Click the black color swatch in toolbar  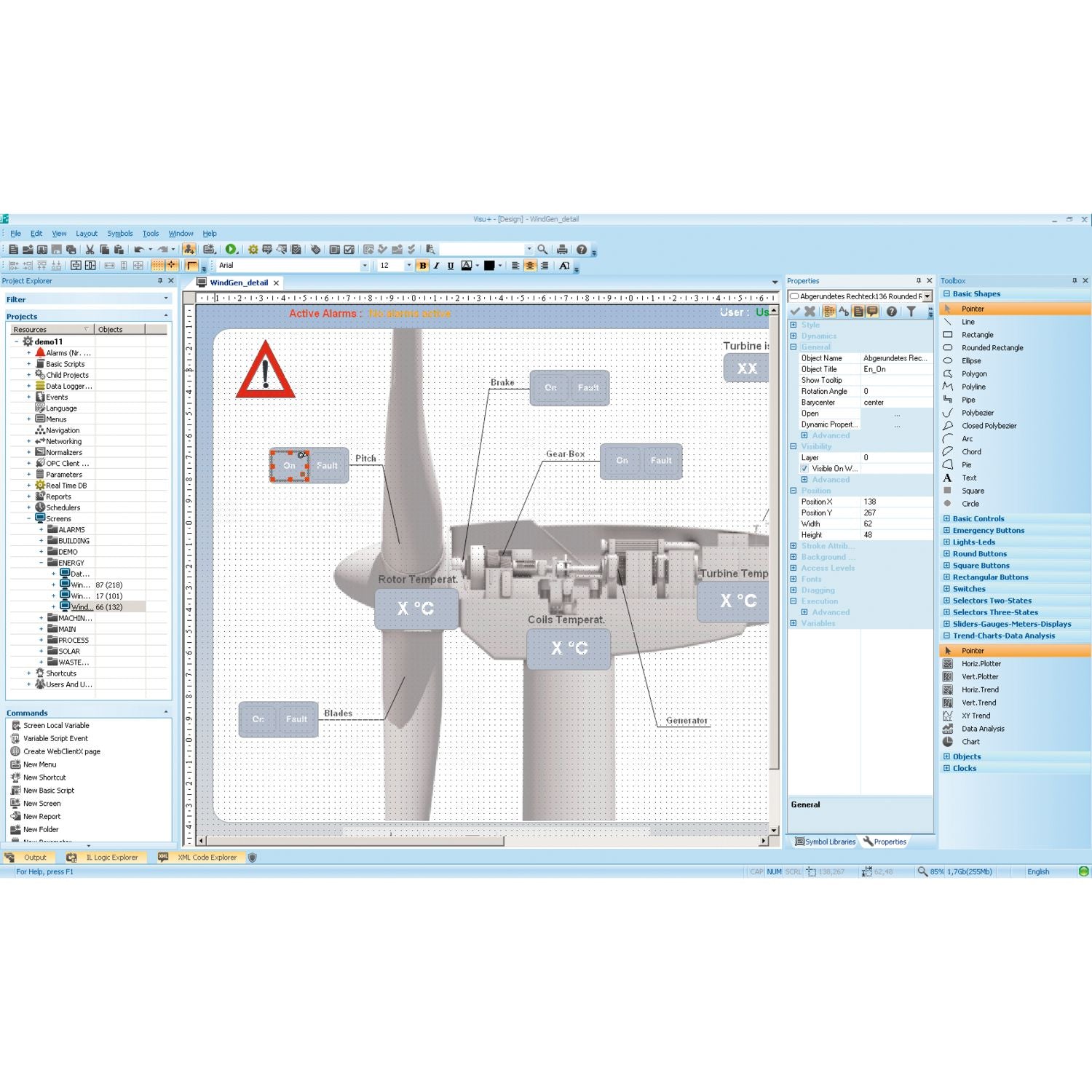pyautogui.click(x=489, y=266)
